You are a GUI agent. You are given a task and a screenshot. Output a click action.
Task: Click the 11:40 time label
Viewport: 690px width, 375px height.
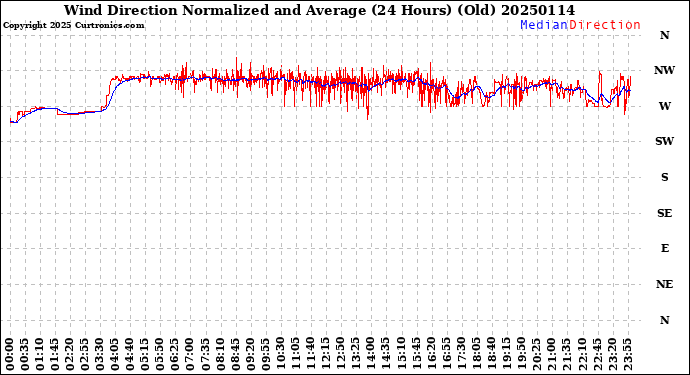(310, 354)
